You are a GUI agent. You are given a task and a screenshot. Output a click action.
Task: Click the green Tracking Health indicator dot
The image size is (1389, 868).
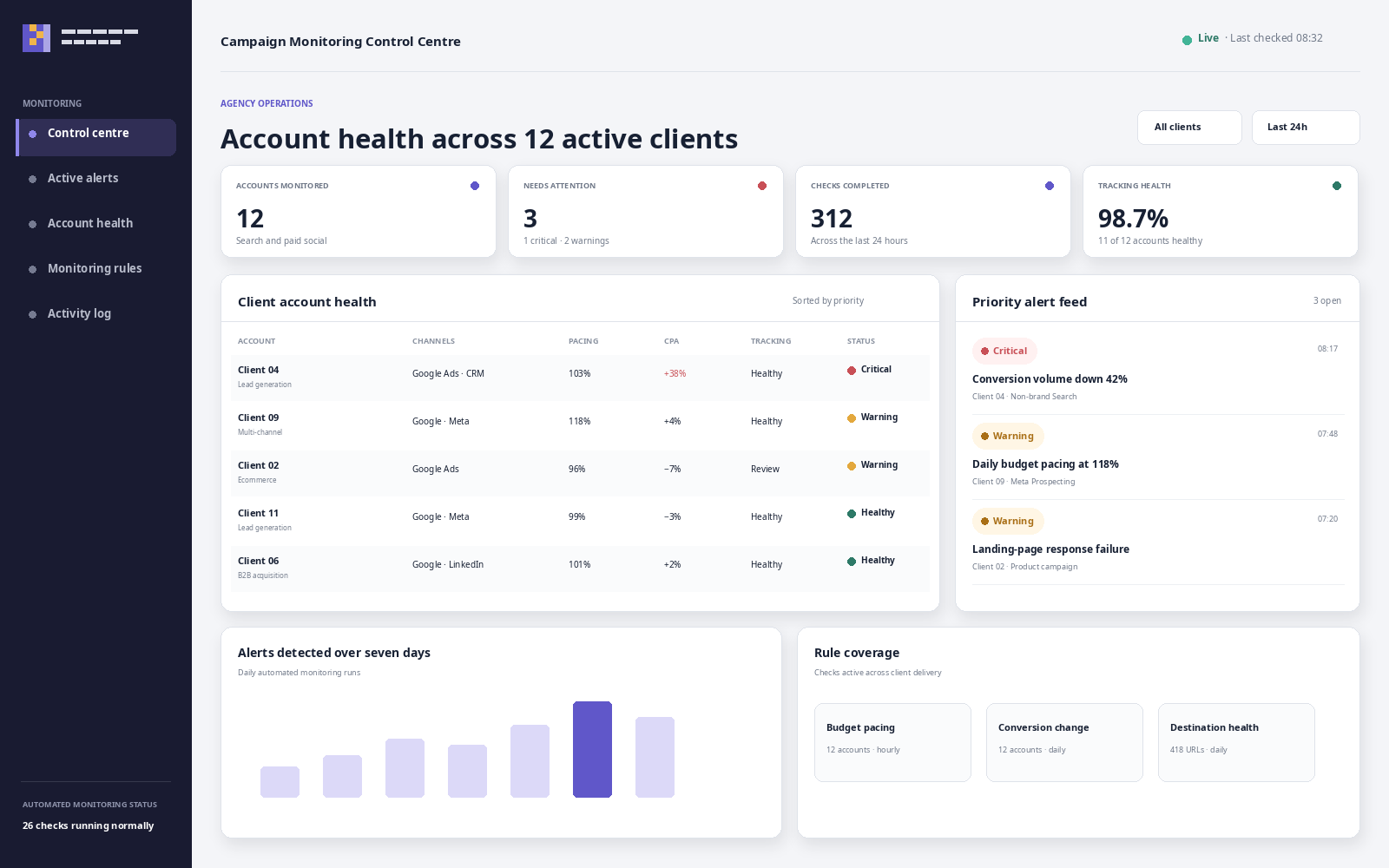[1337, 186]
